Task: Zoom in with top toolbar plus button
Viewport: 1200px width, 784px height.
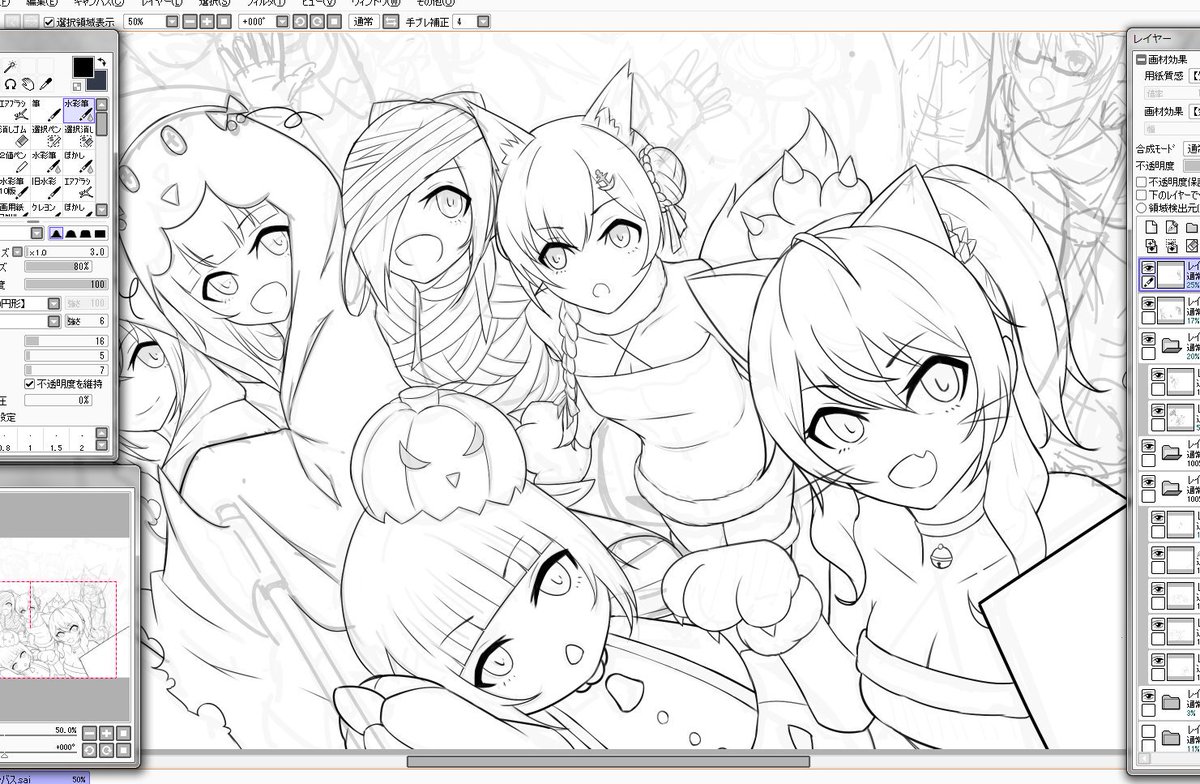Action: pyautogui.click(x=207, y=21)
